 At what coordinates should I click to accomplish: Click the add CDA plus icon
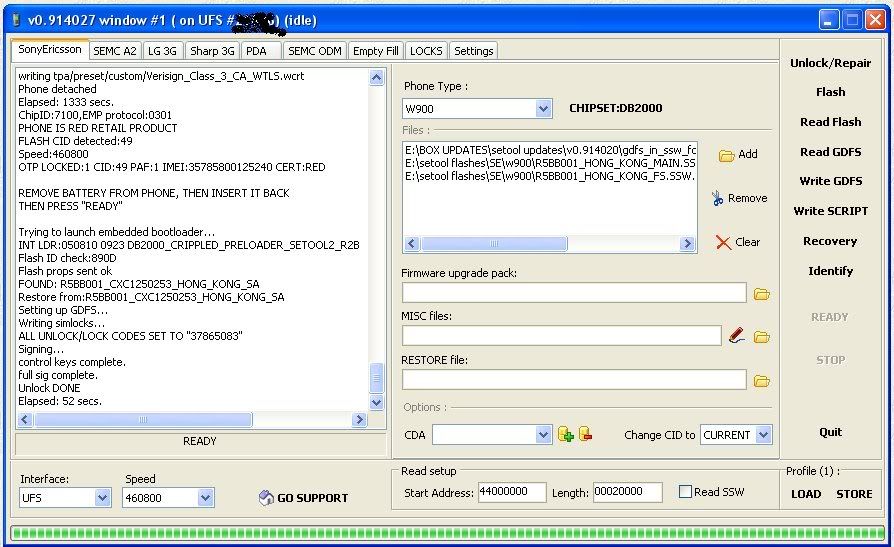tap(566, 434)
